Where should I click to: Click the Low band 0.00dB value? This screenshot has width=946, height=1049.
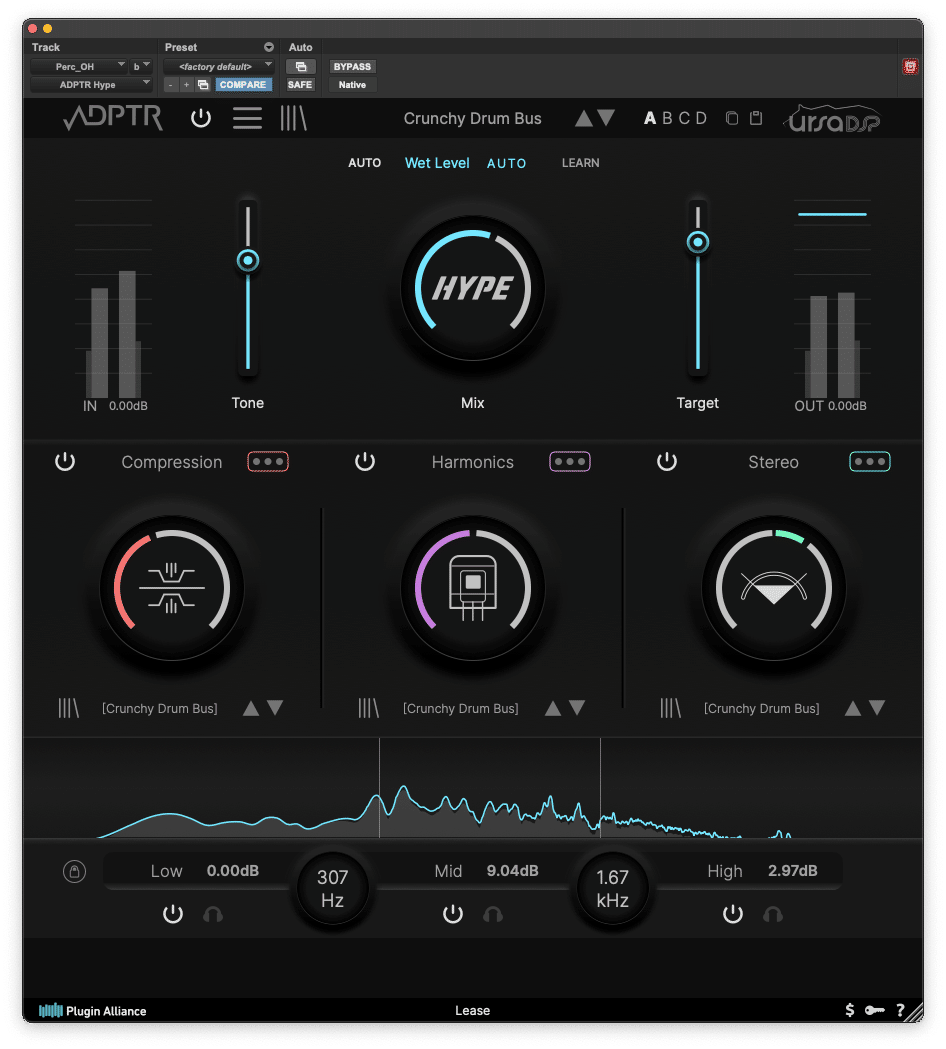pos(232,870)
